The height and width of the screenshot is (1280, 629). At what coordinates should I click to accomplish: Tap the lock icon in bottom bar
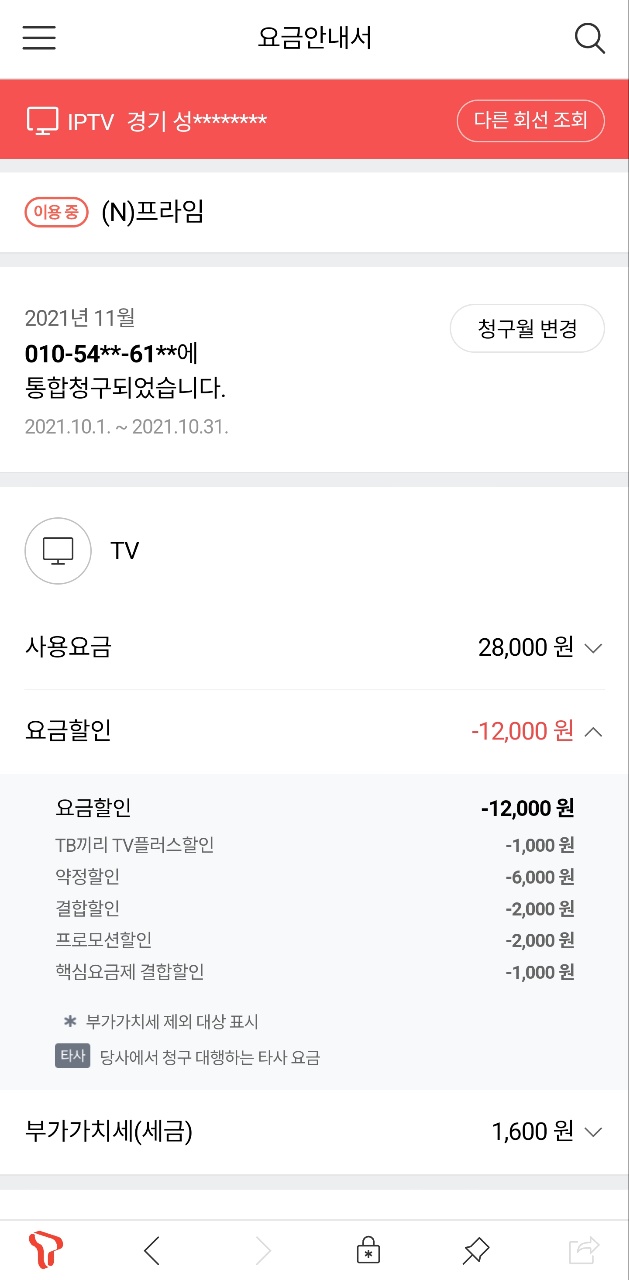point(369,1250)
